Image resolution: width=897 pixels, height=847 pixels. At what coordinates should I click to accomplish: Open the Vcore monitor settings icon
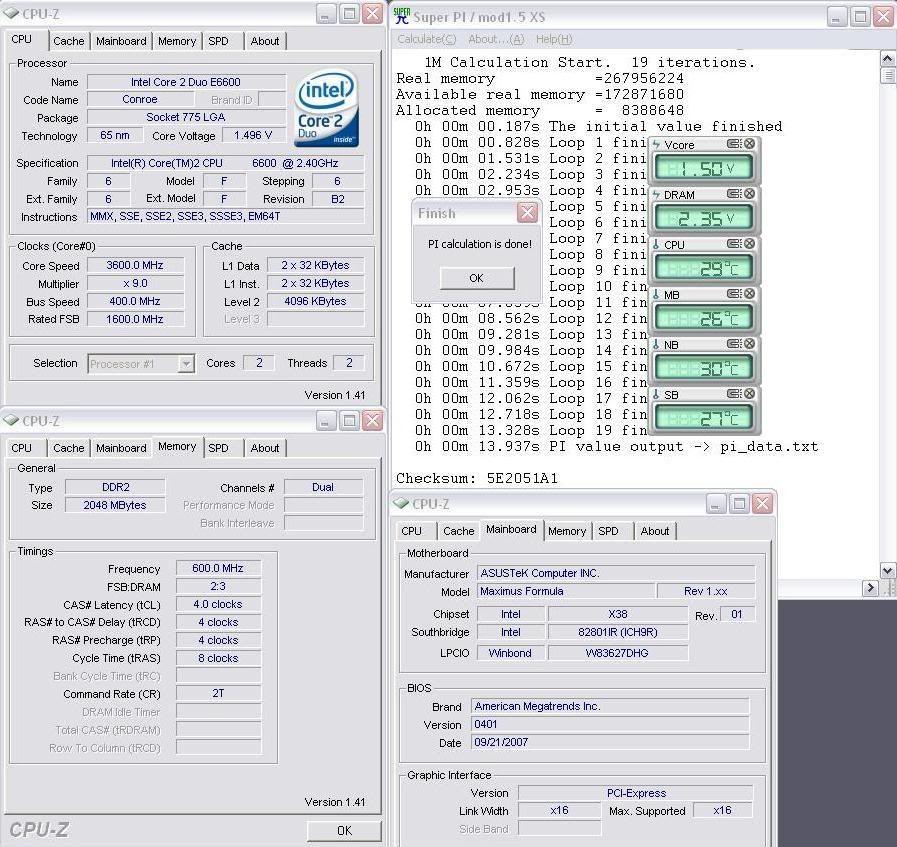734,144
